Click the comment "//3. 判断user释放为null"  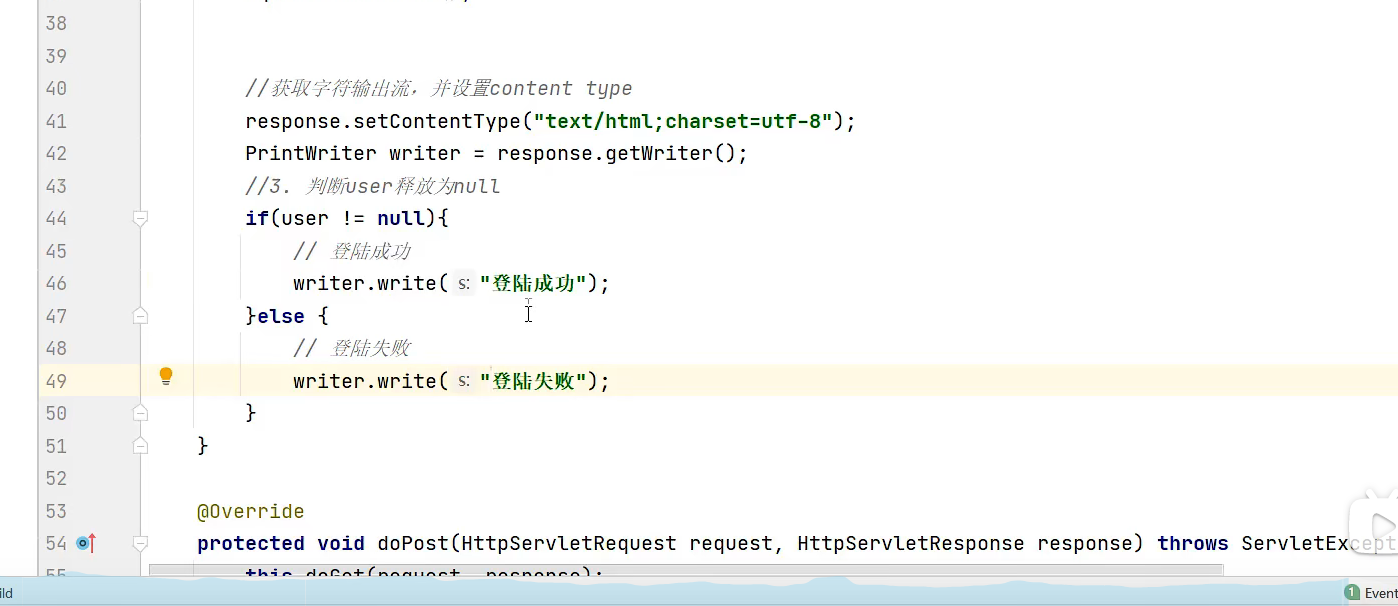point(372,186)
